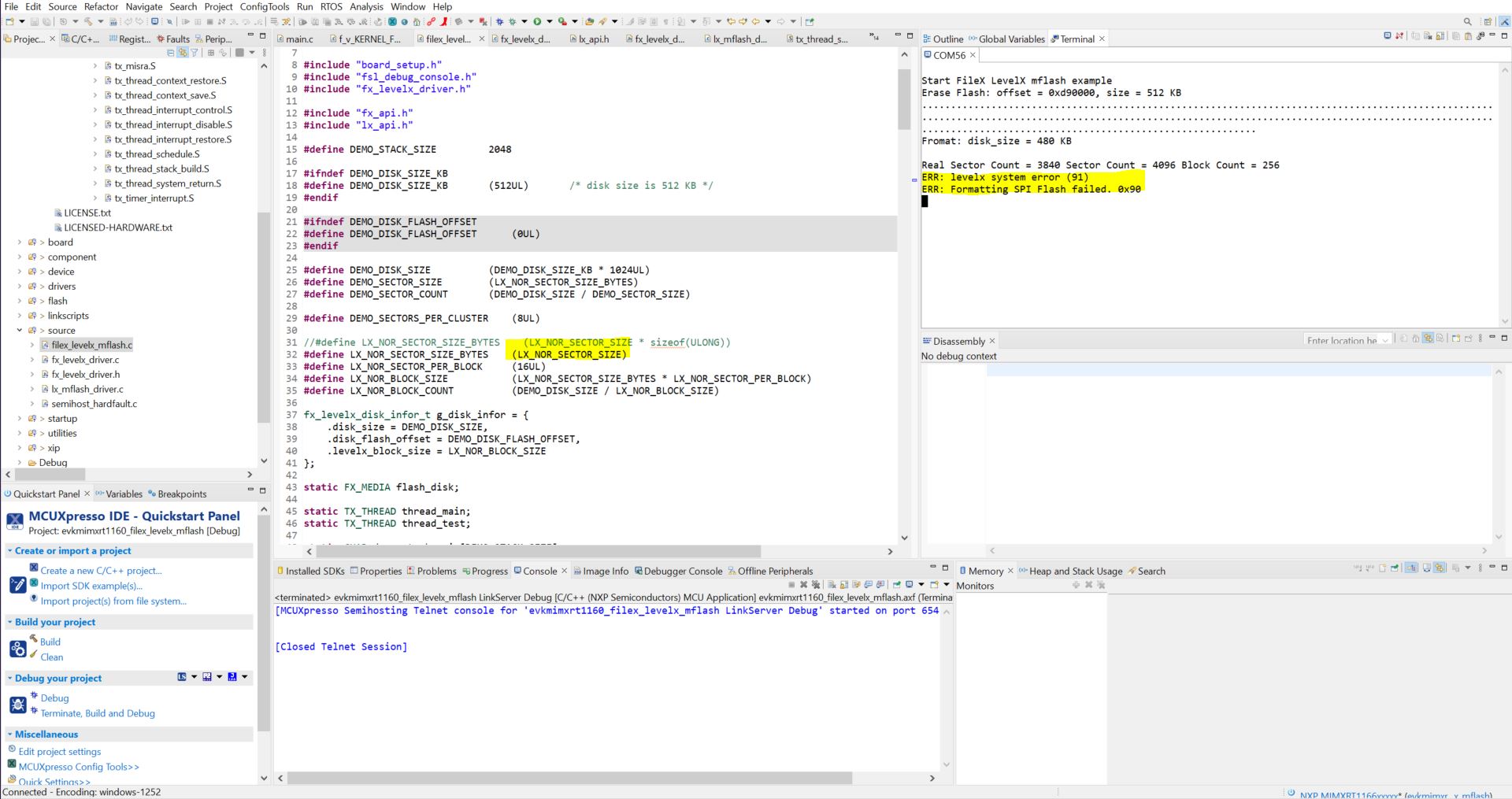This screenshot has width=1512, height=799.
Task: Expand the board folder in the project tree
Action: (x=20, y=242)
